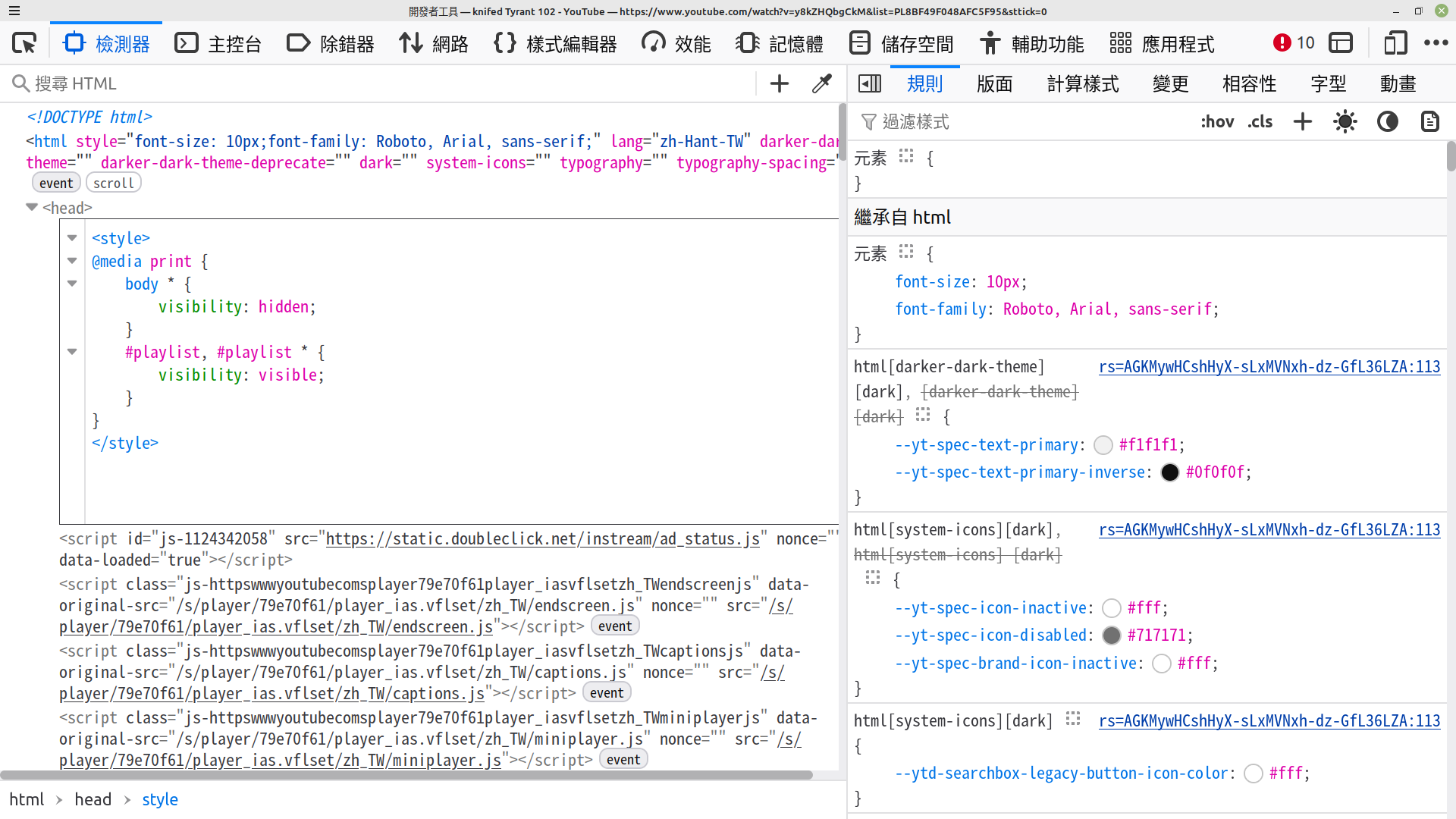Collapse the style tag line

point(72,238)
